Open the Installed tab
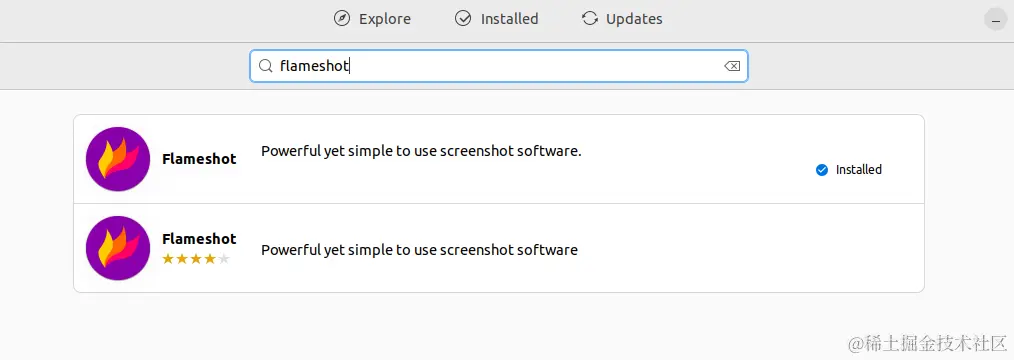This screenshot has width=1014, height=360. (x=496, y=19)
